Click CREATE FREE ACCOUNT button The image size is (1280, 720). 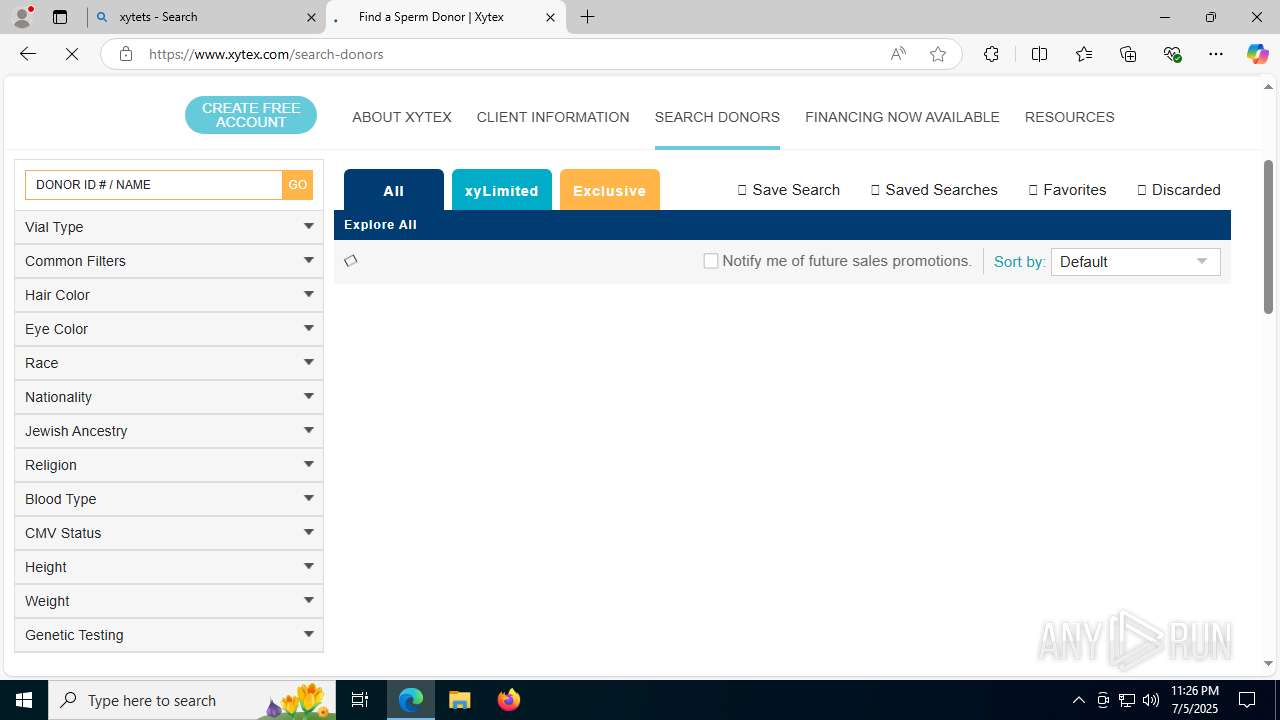[x=251, y=115]
